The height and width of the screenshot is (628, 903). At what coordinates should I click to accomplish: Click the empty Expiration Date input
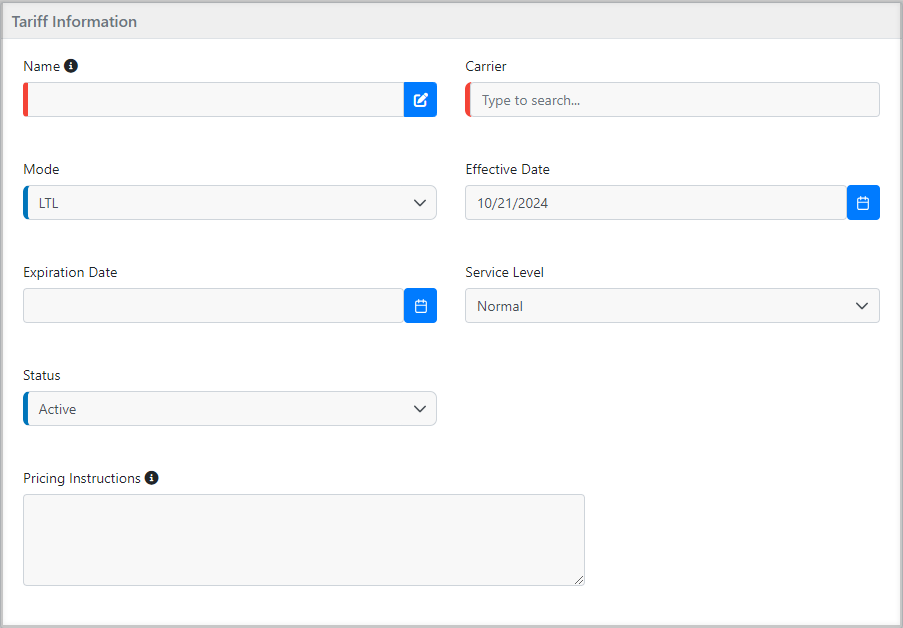coord(213,306)
